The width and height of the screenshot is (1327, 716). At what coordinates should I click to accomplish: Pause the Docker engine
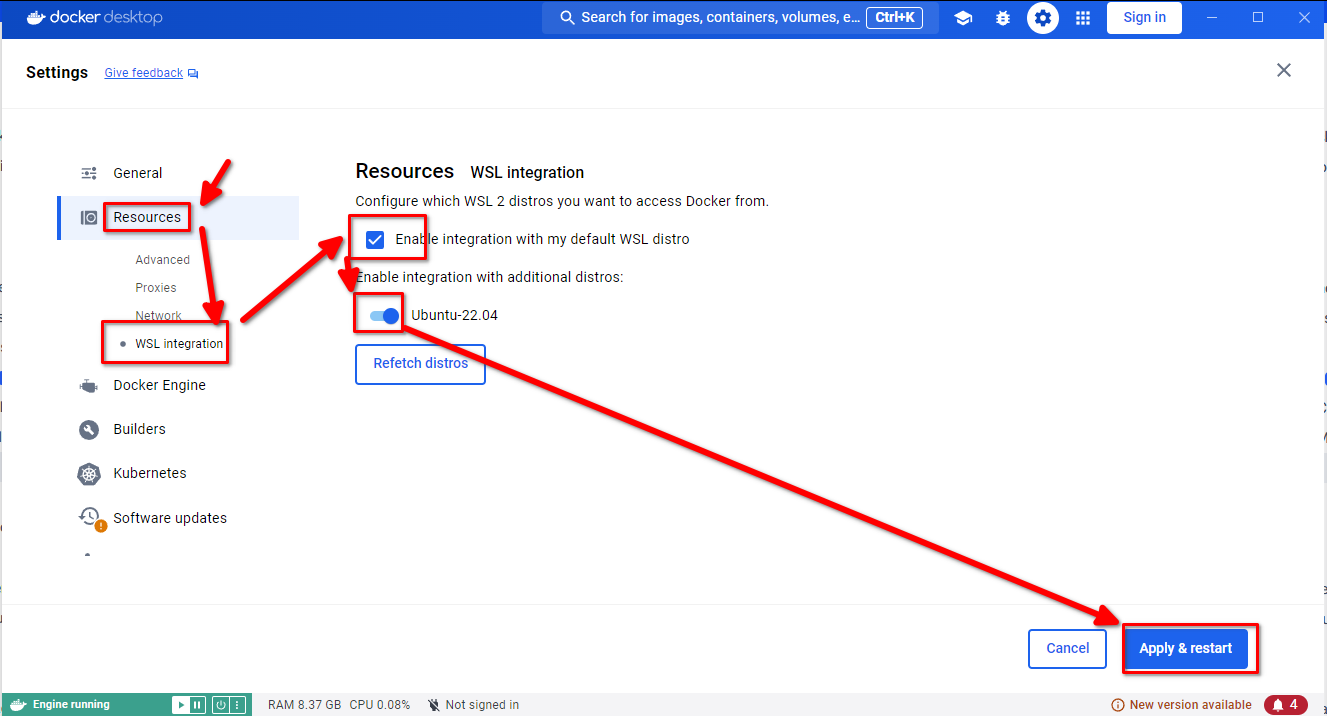click(x=198, y=705)
